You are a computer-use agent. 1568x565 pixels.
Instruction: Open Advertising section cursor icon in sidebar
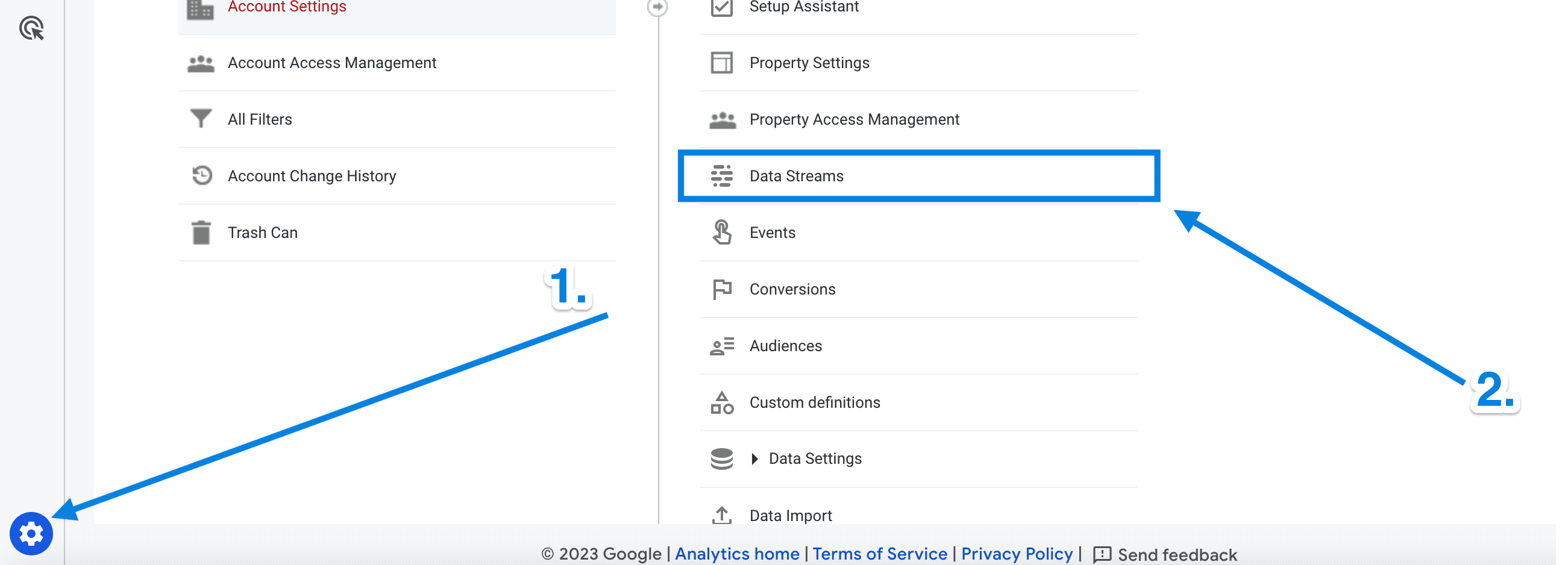tap(32, 28)
